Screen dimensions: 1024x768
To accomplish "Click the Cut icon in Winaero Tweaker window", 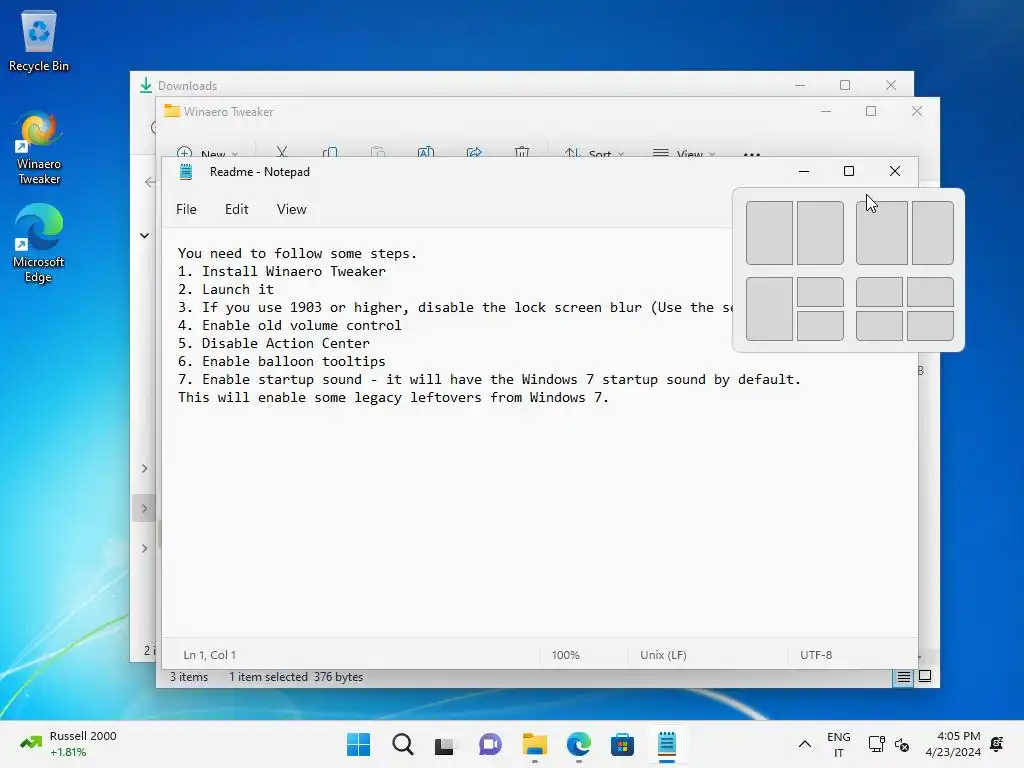I will pos(282,152).
